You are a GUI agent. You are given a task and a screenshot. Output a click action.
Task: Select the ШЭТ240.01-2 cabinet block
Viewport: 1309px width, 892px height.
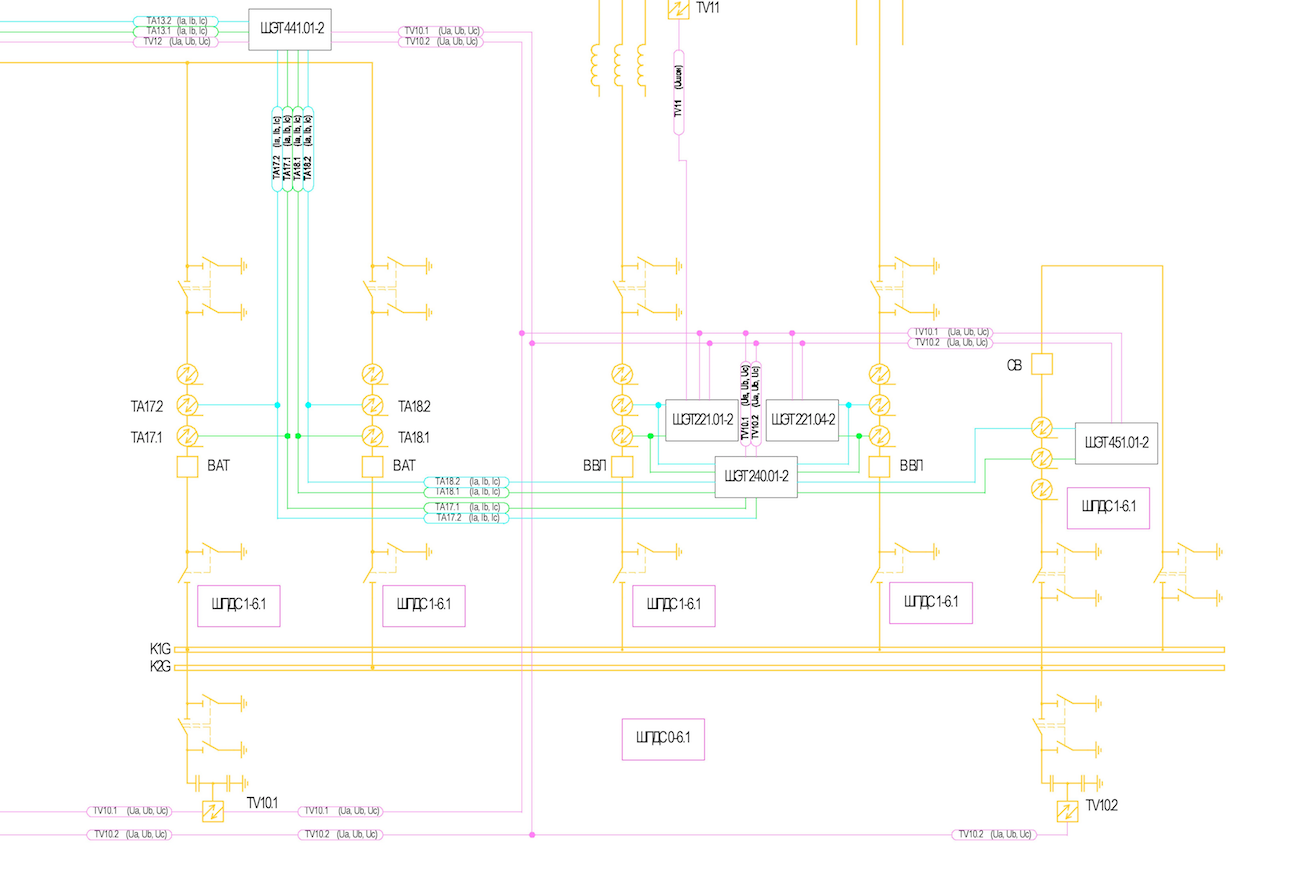(x=756, y=477)
